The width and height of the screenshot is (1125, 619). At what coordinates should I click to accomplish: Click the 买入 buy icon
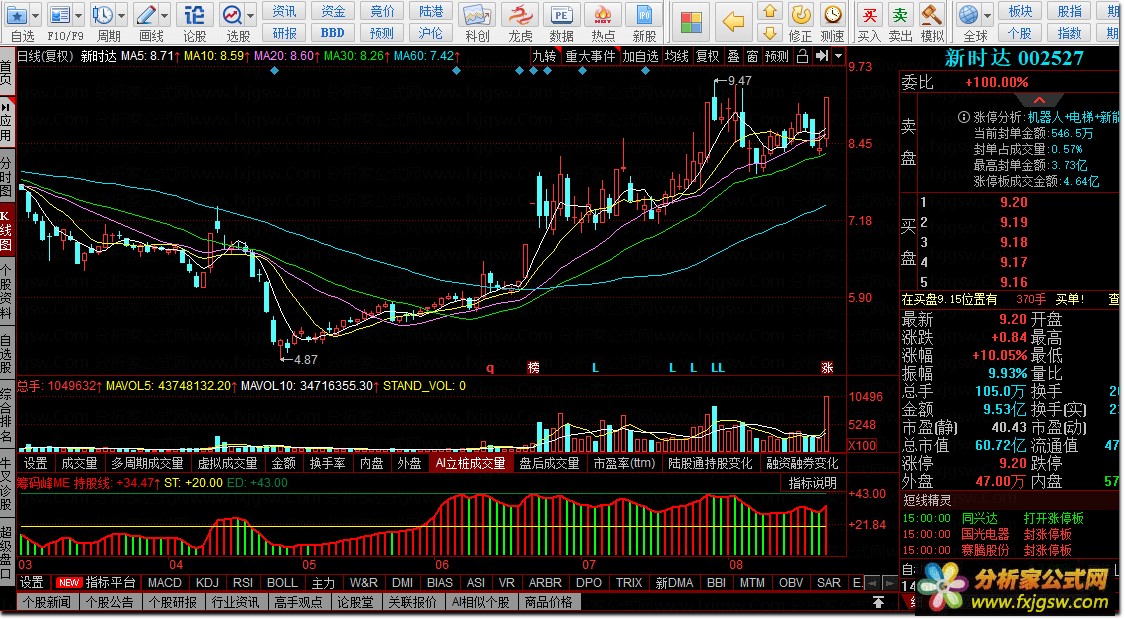click(869, 15)
